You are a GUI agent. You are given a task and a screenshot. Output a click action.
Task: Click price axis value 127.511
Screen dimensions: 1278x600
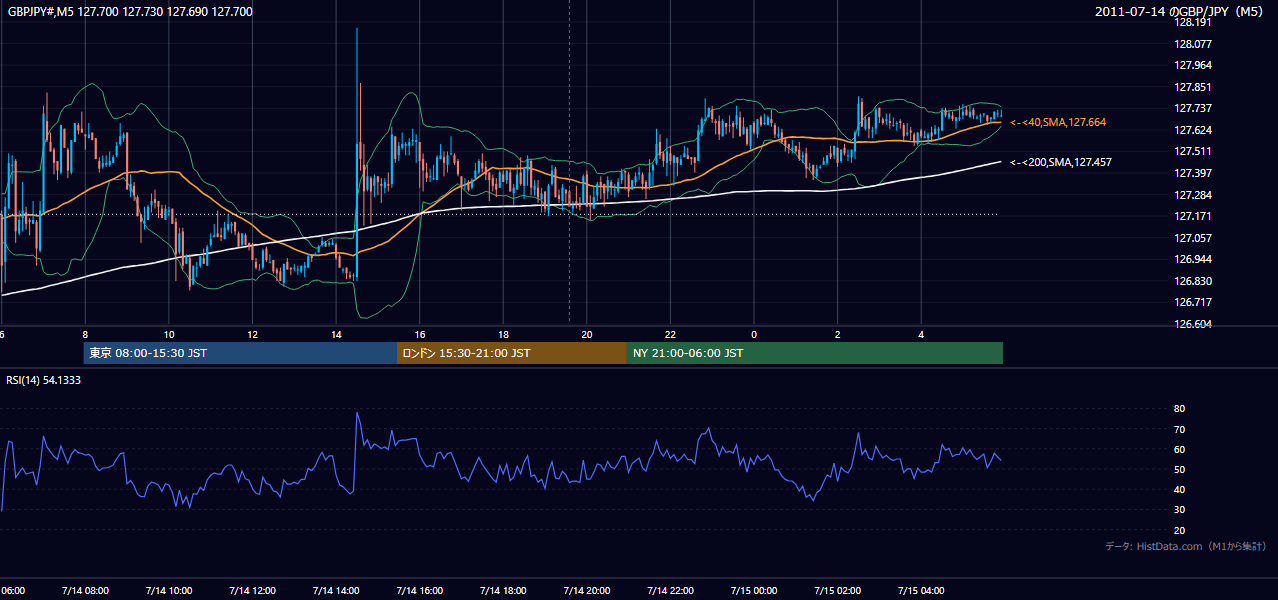[1192, 152]
